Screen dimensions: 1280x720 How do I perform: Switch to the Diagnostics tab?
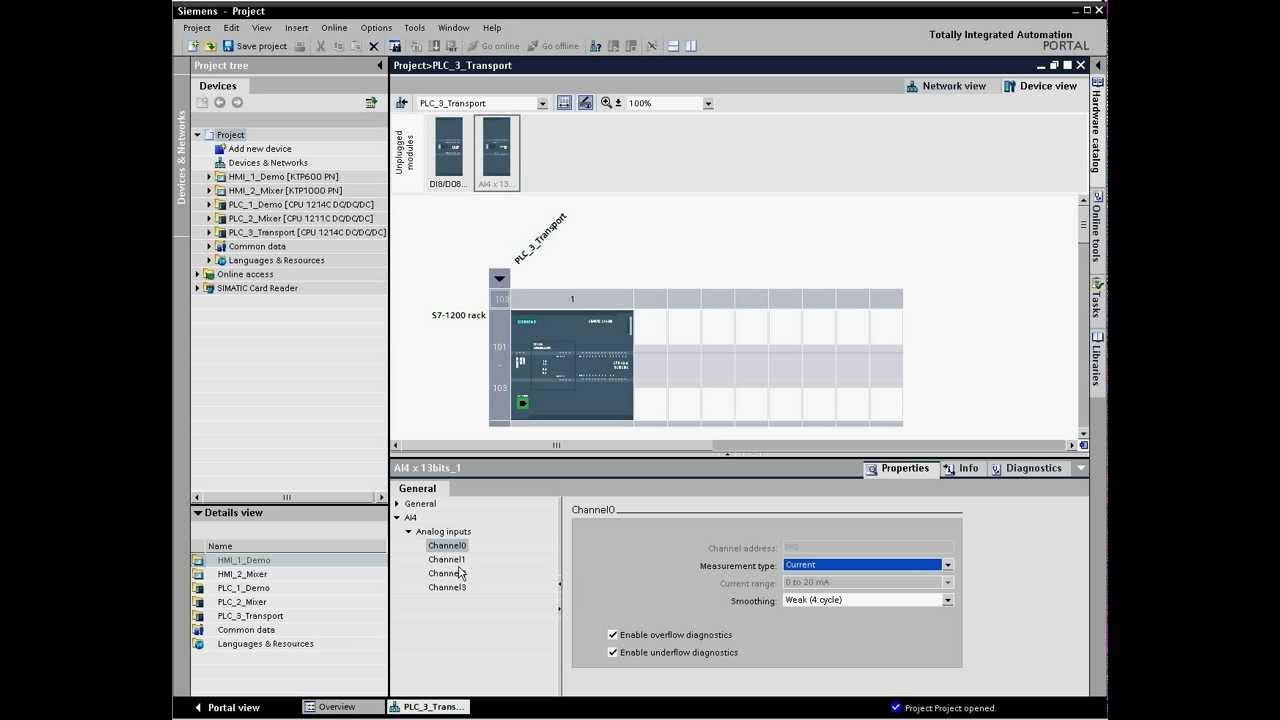[1026, 468]
